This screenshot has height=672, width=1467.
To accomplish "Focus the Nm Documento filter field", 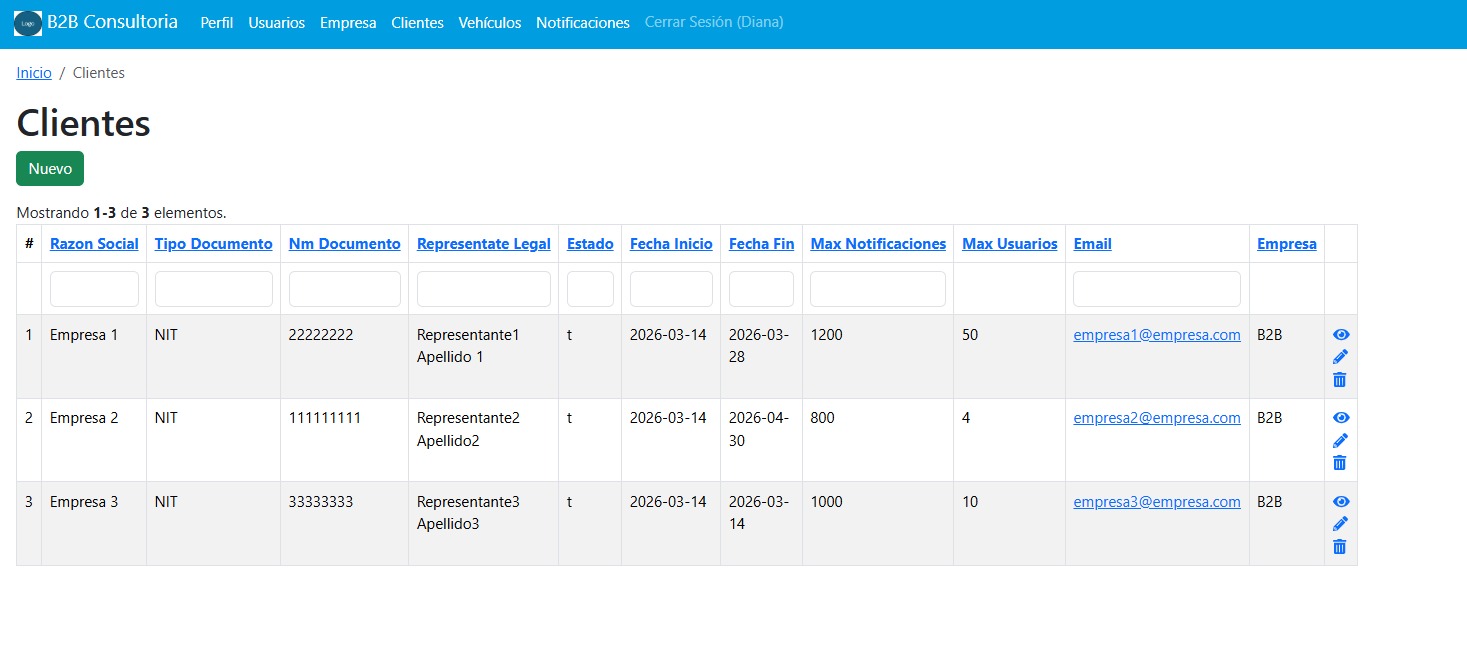I will tap(345, 289).
